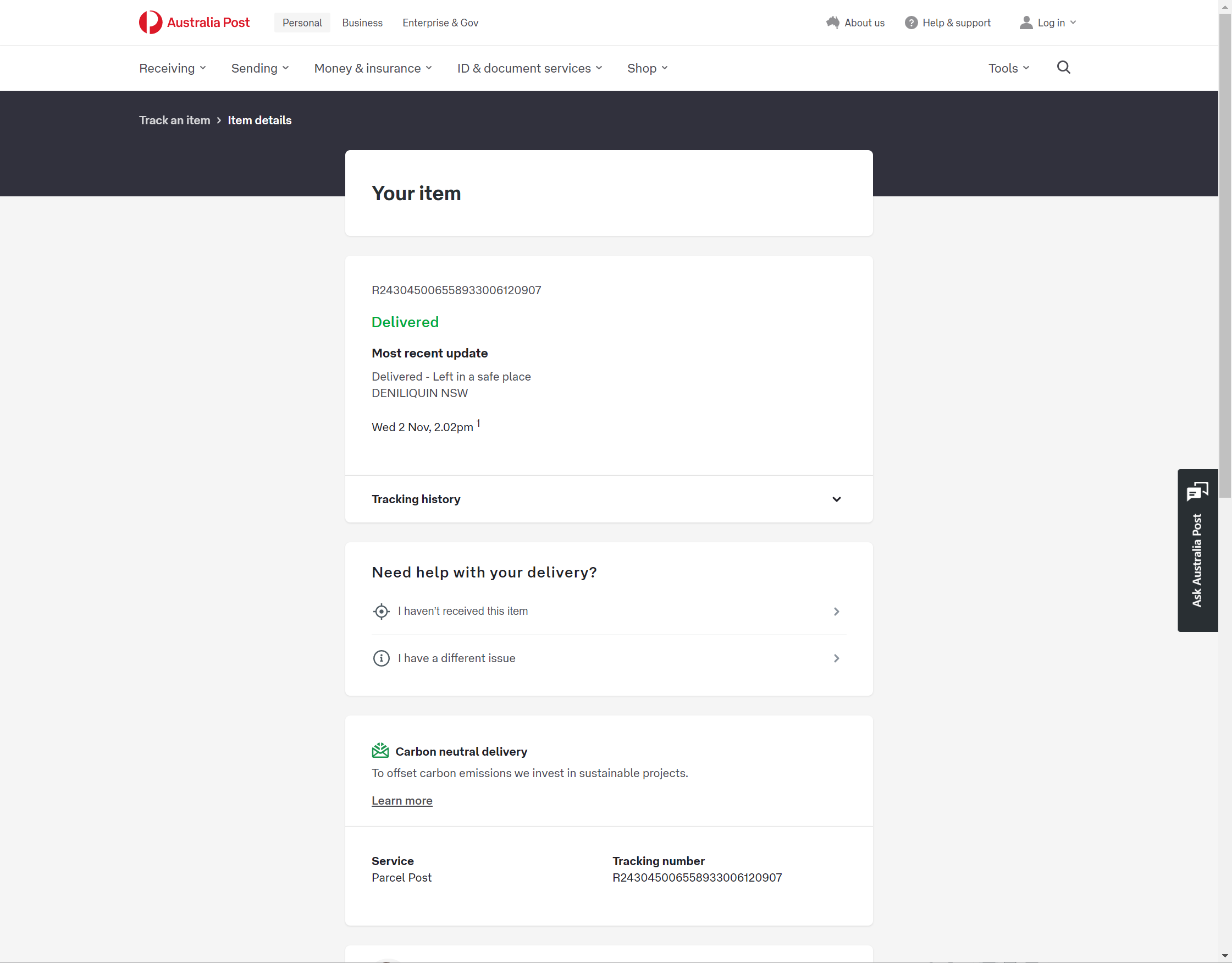Click the Learn more link

402,800
